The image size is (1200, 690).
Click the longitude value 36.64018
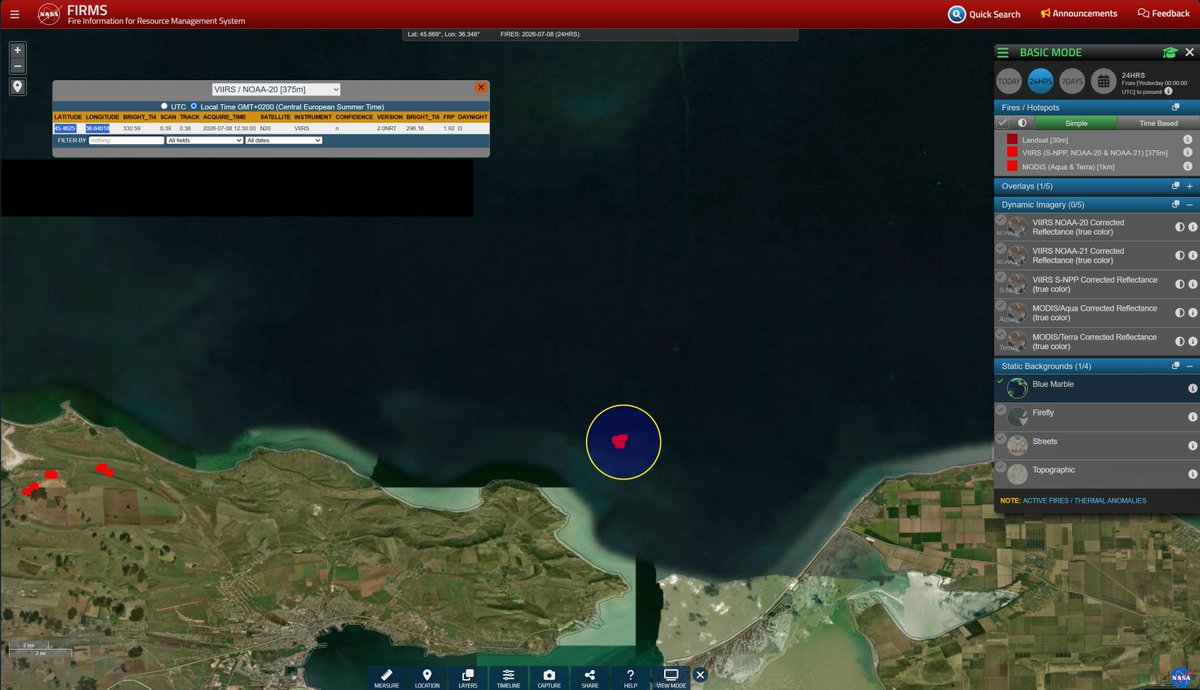tap(97, 128)
